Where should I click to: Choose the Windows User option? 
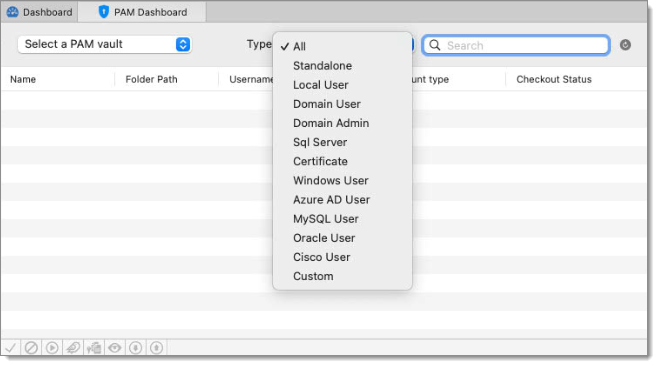(x=342, y=180)
